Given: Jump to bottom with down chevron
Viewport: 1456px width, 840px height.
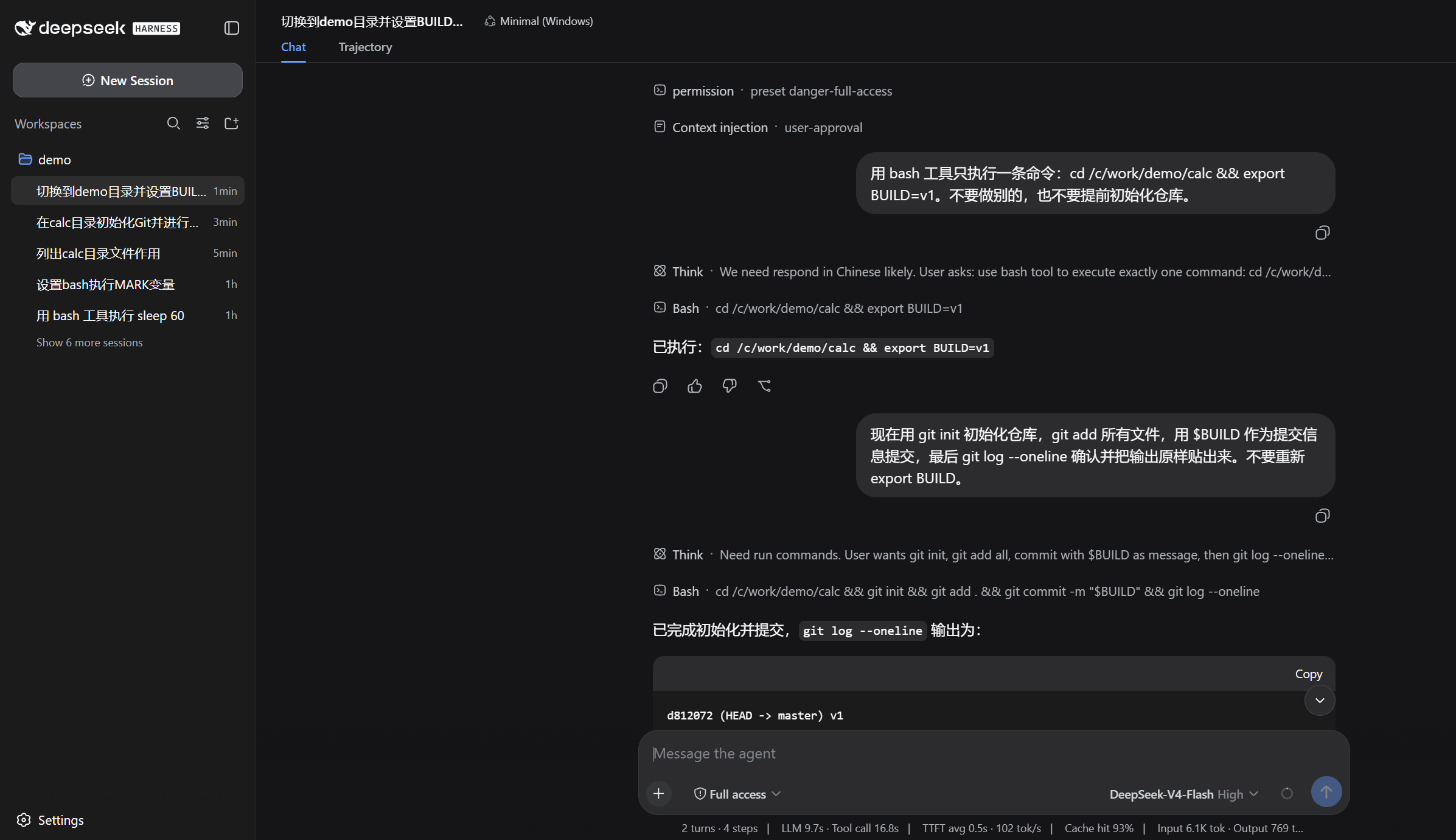Looking at the screenshot, I should pyautogui.click(x=1320, y=700).
